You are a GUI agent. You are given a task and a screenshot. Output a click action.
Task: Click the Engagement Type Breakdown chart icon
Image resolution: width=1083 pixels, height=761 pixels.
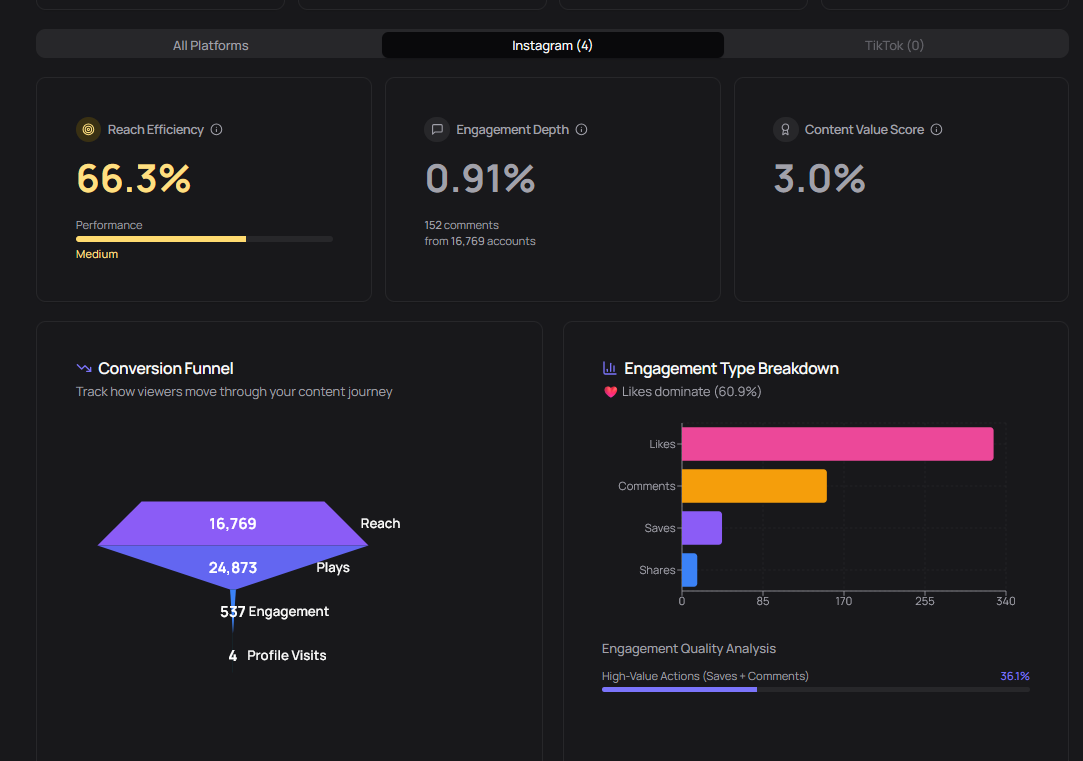point(611,368)
